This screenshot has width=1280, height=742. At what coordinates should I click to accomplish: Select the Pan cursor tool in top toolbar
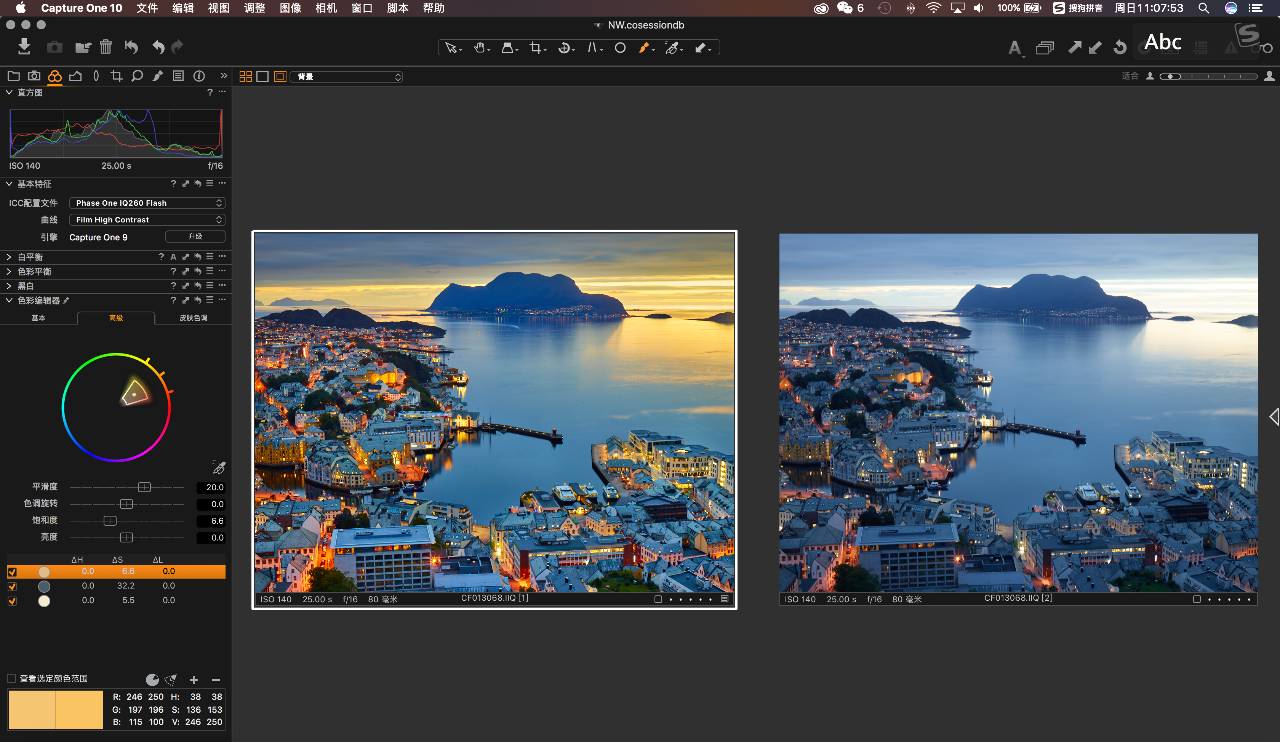coord(480,47)
